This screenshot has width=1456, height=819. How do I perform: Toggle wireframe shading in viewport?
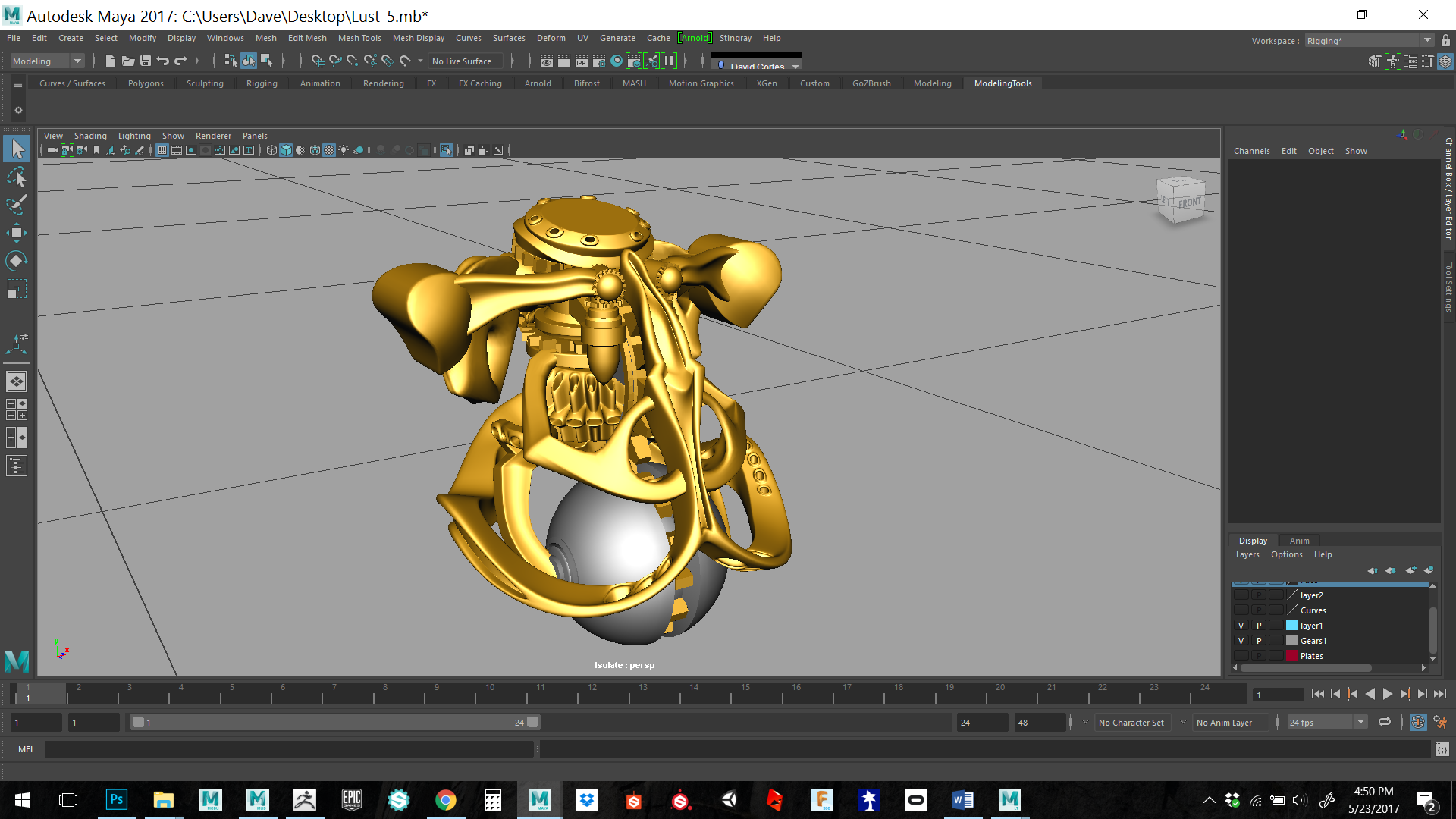271,150
